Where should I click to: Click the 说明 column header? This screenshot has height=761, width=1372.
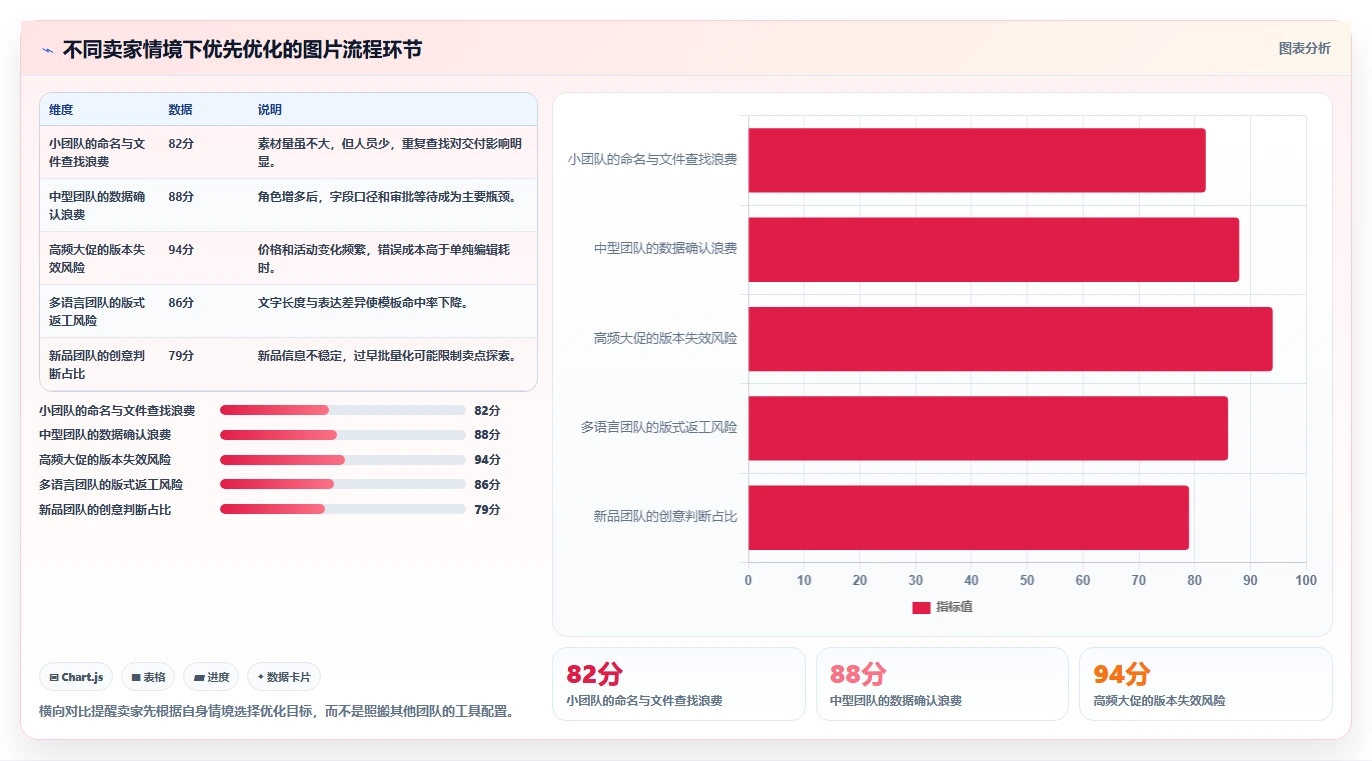pos(270,110)
